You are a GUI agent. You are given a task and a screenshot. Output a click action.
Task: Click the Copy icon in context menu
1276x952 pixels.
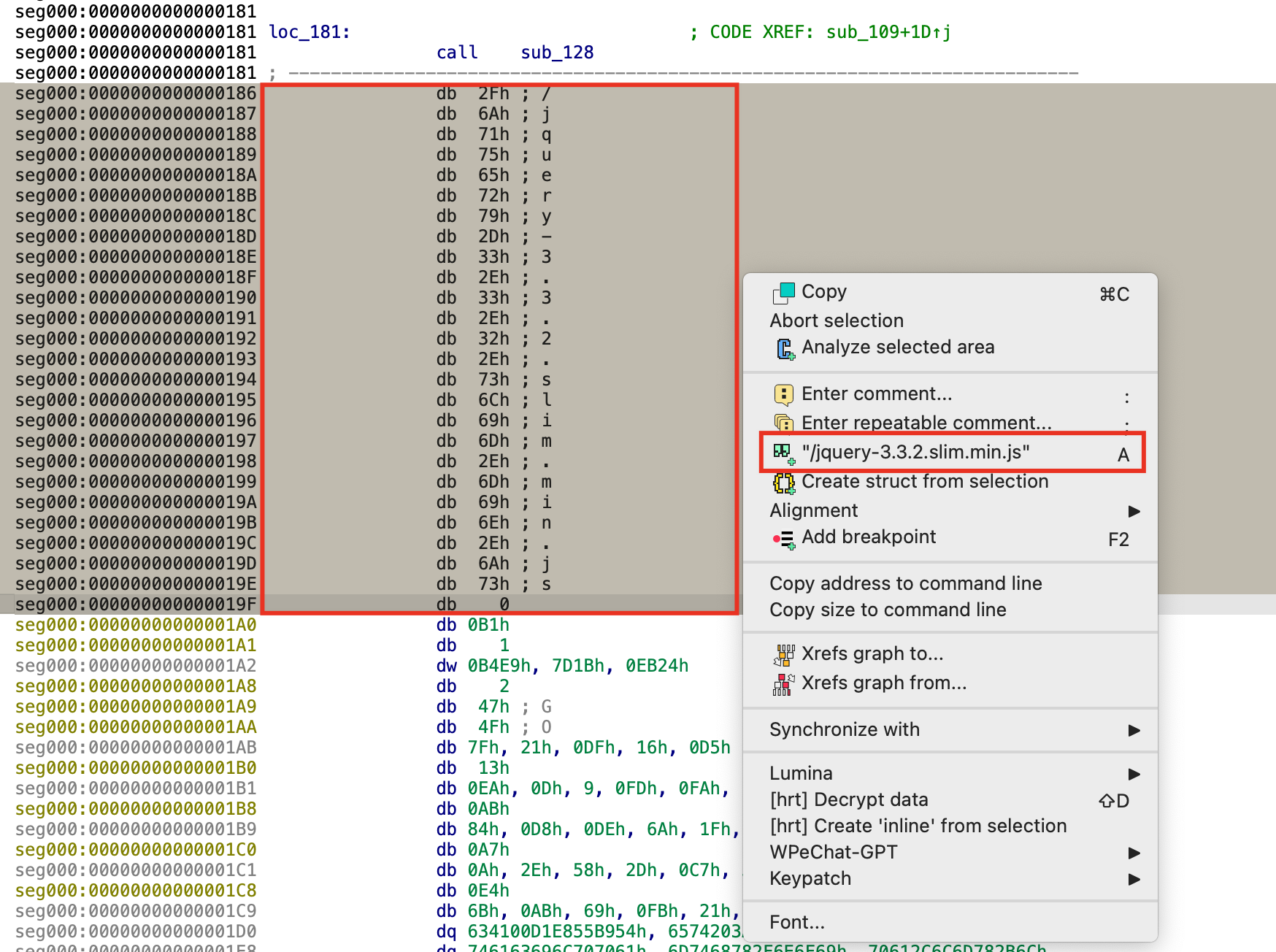[x=783, y=293]
